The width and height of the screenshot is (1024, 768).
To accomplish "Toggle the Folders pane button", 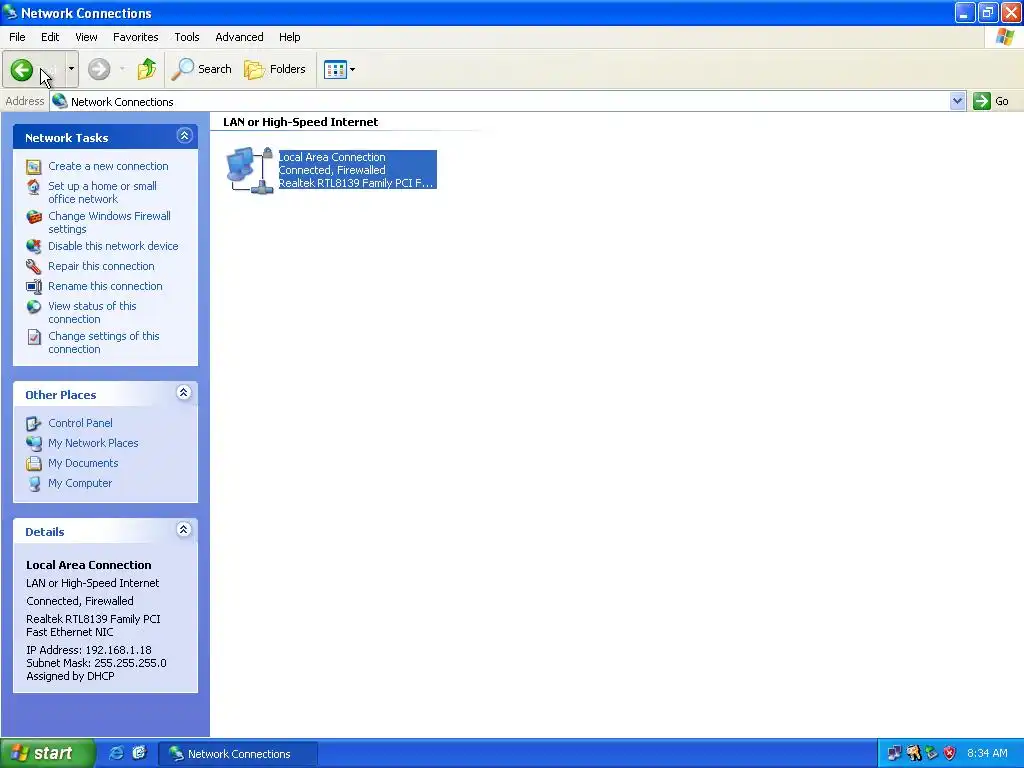I will (275, 69).
